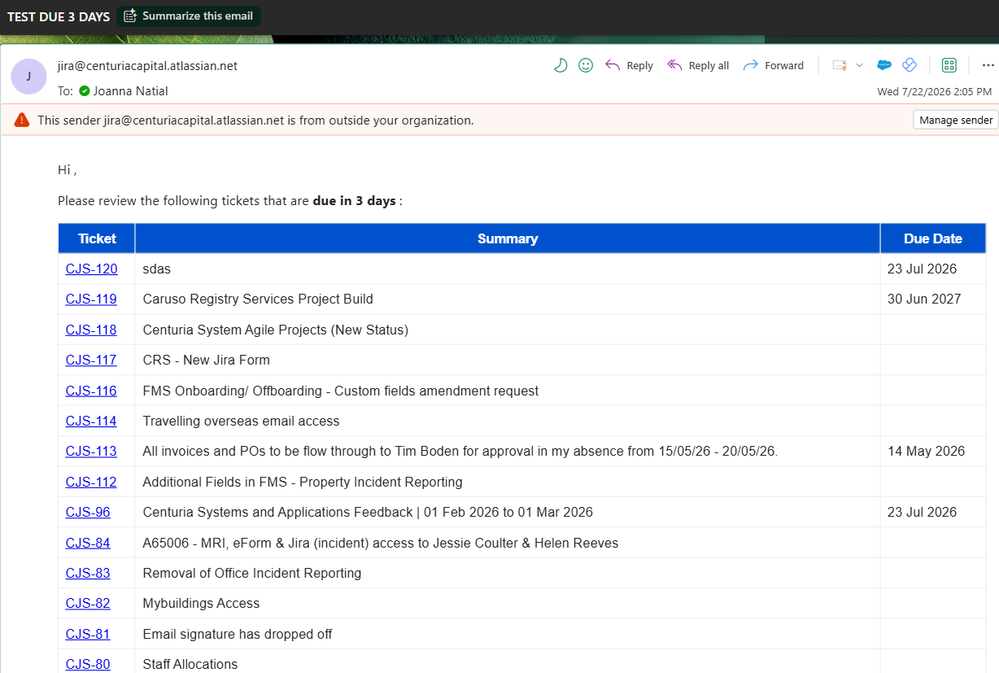The image size is (999, 673).
Task: Open ticket link CJS-114
Action: point(91,421)
